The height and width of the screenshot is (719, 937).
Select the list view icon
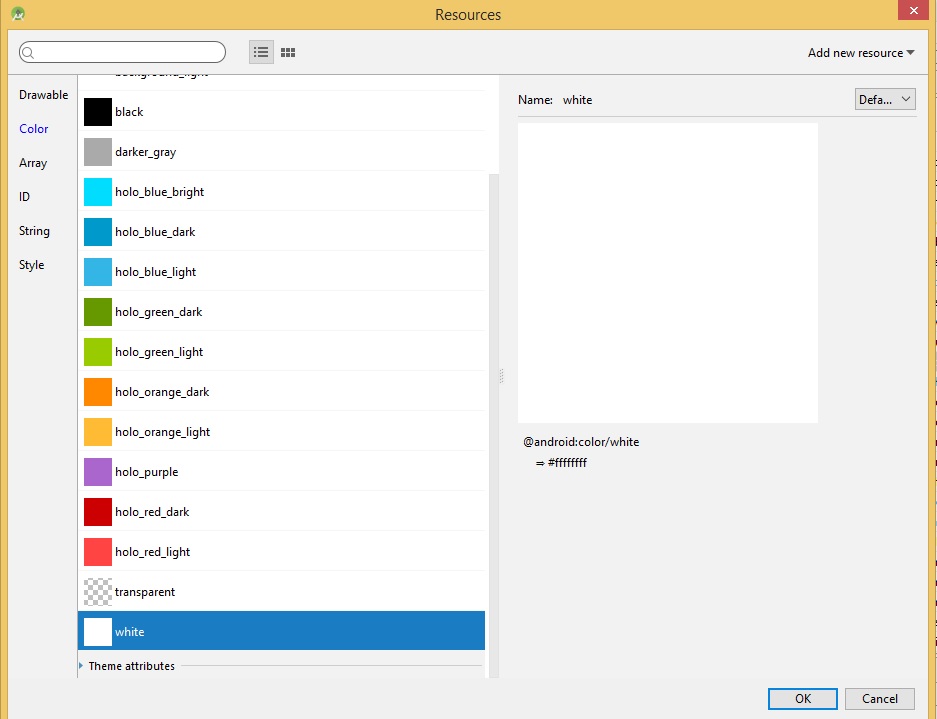tap(261, 52)
